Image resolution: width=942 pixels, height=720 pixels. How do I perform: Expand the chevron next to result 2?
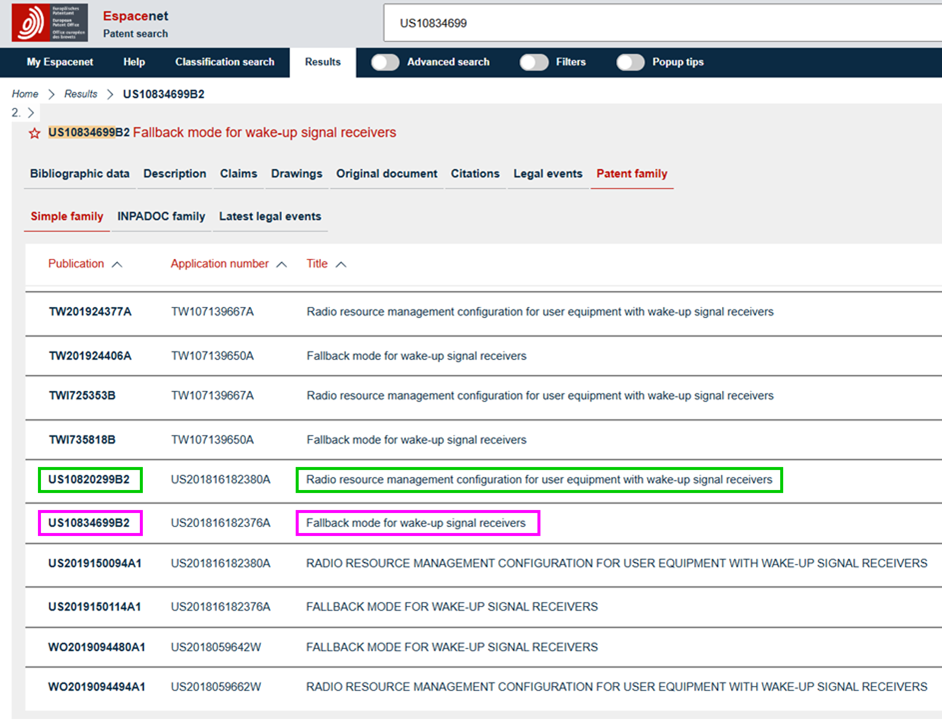pos(31,113)
